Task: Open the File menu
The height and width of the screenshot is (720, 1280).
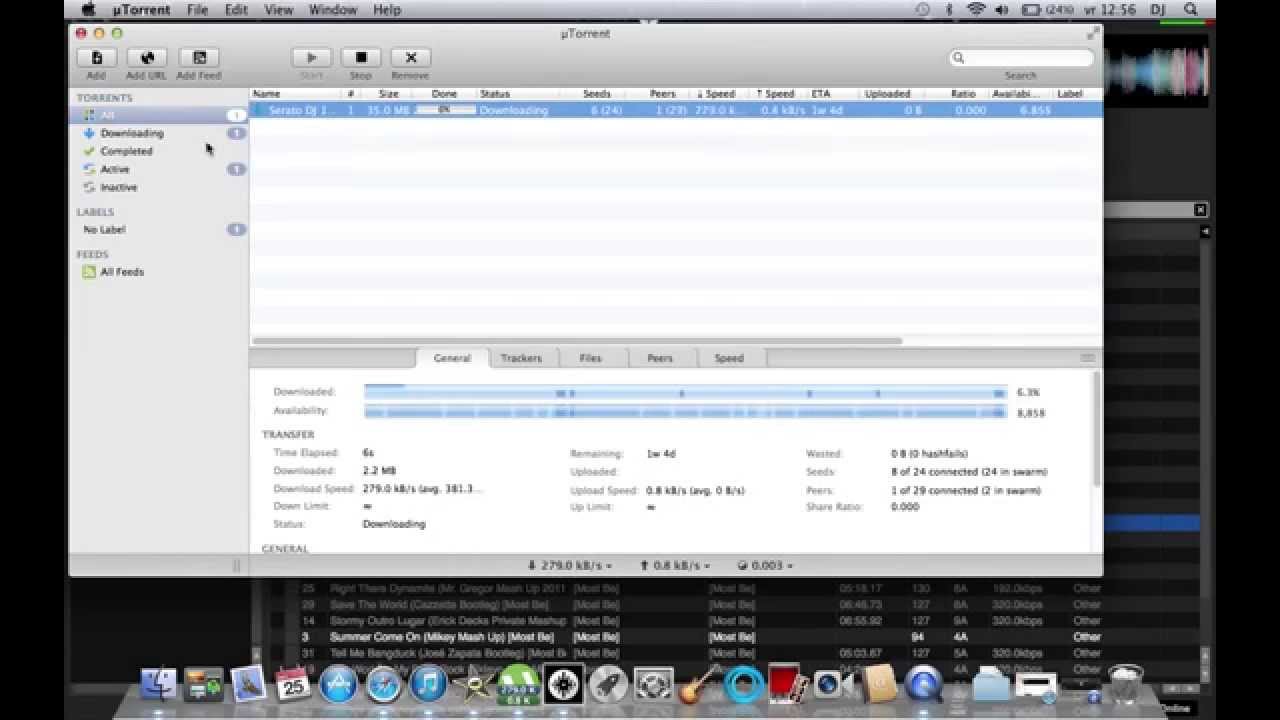Action: [x=197, y=10]
